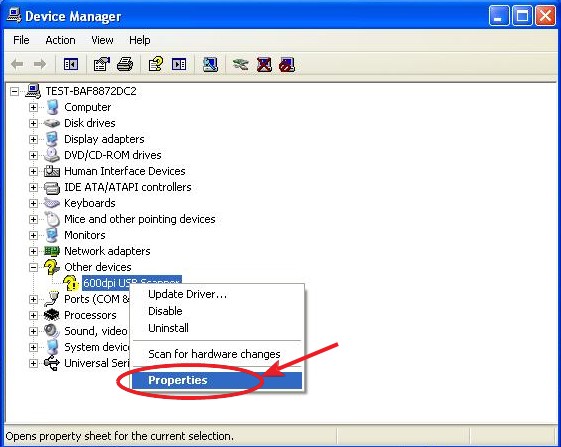Screen dimensions: 561x447
Task: Click the Back arrow in toolbar
Action: (x=17, y=65)
